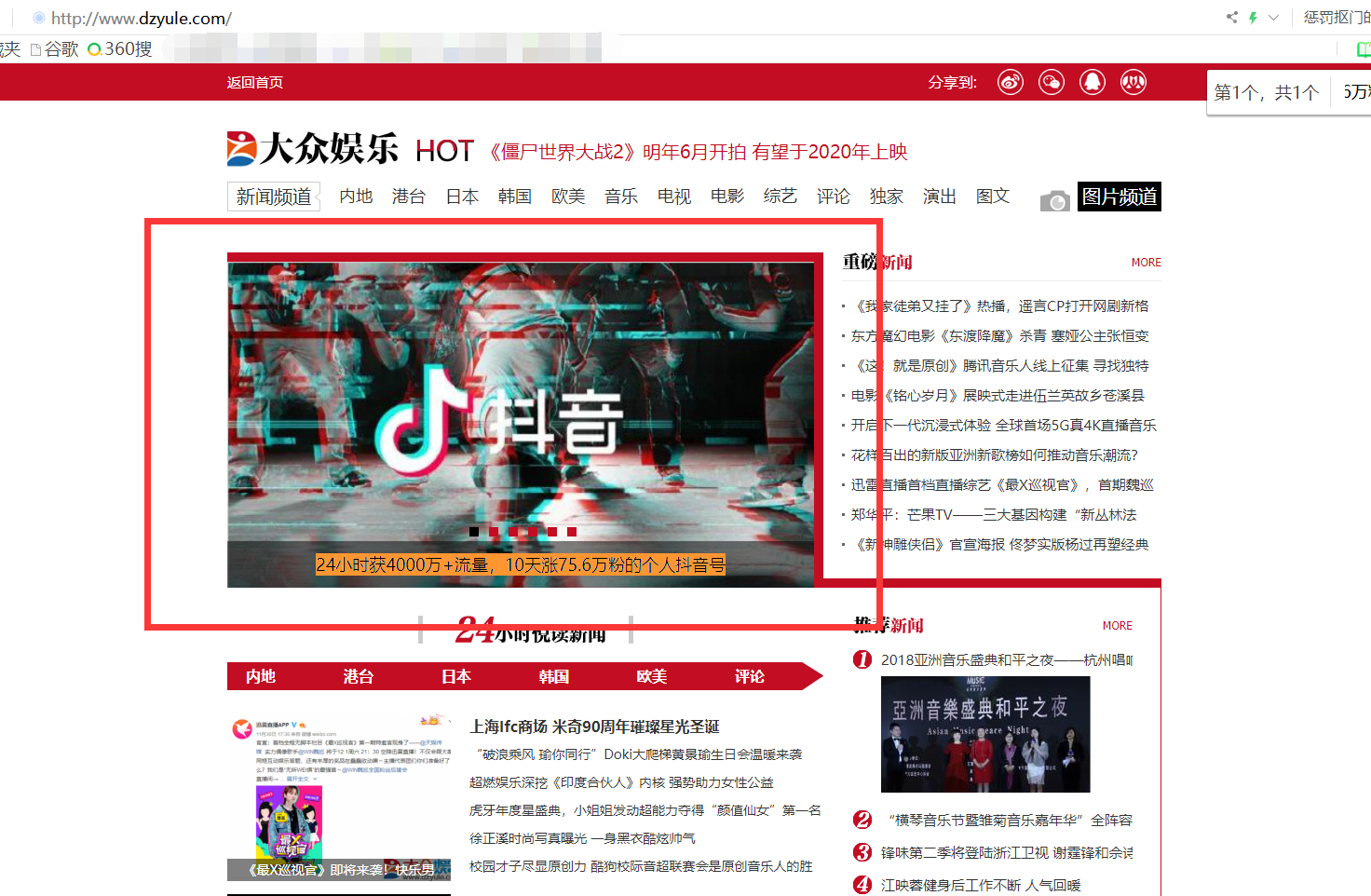
Task: Click the number 4 badge in 推荐新闻
Action: point(862,885)
